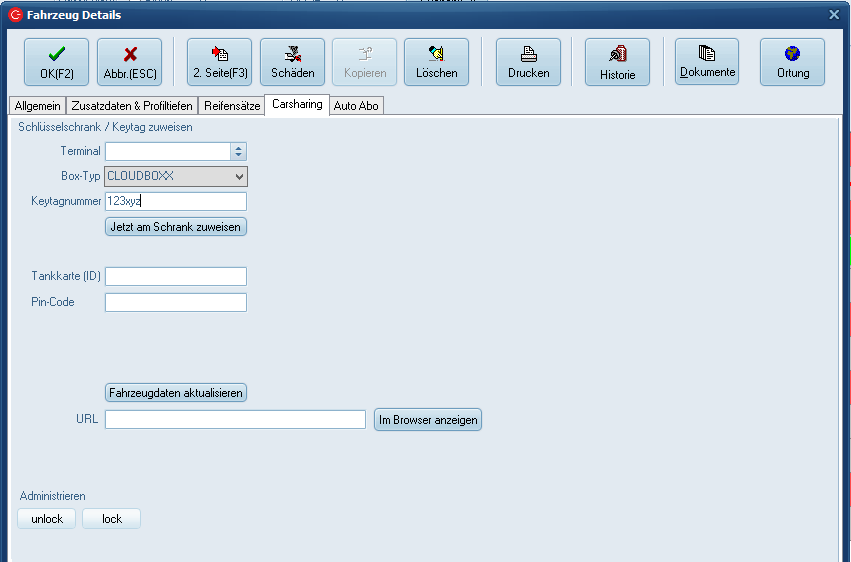This screenshot has width=851, height=562.
Task: Open Zusatzdaten & Profiltiefen tab
Action: tap(132, 106)
